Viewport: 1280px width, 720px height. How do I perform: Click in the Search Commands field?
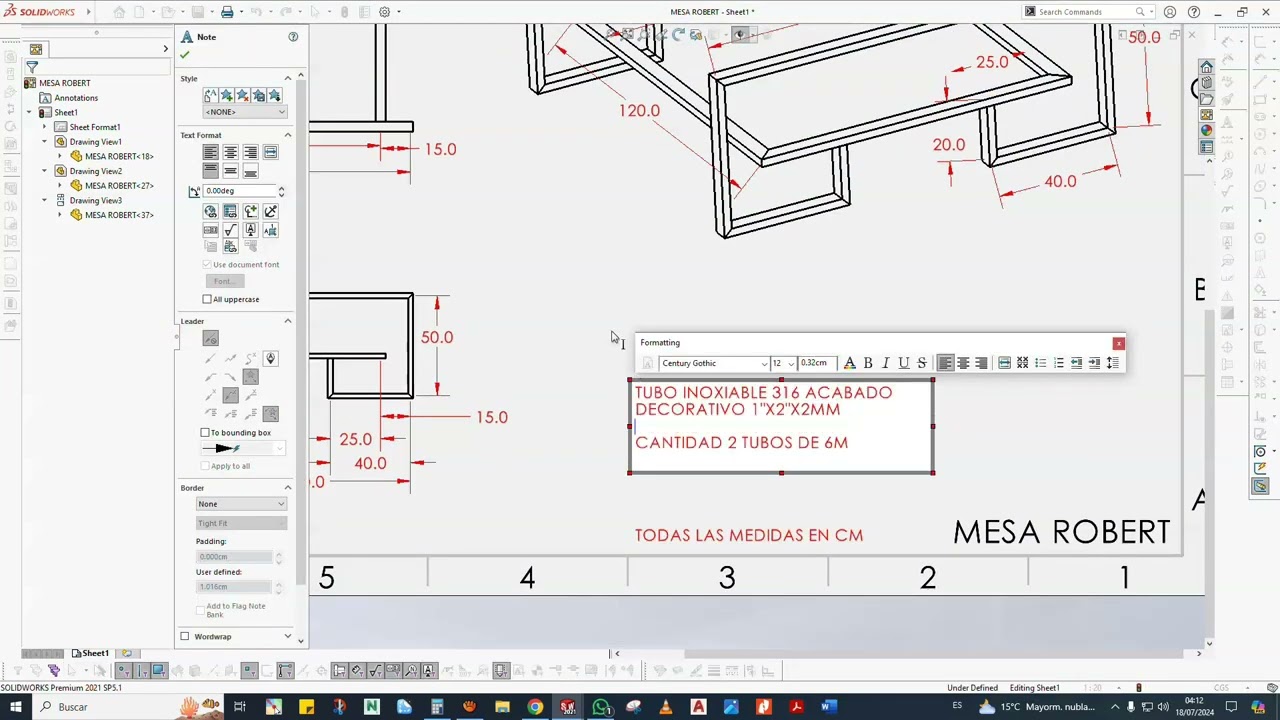point(1085,12)
